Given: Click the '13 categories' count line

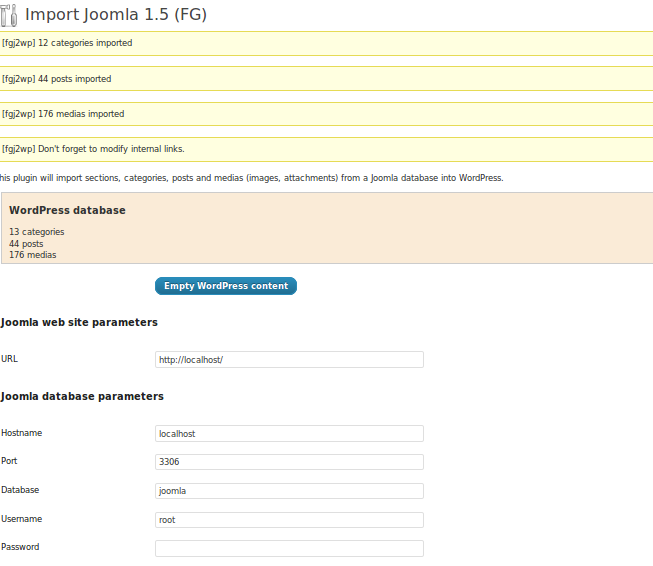Looking at the screenshot, I should (x=37, y=232).
